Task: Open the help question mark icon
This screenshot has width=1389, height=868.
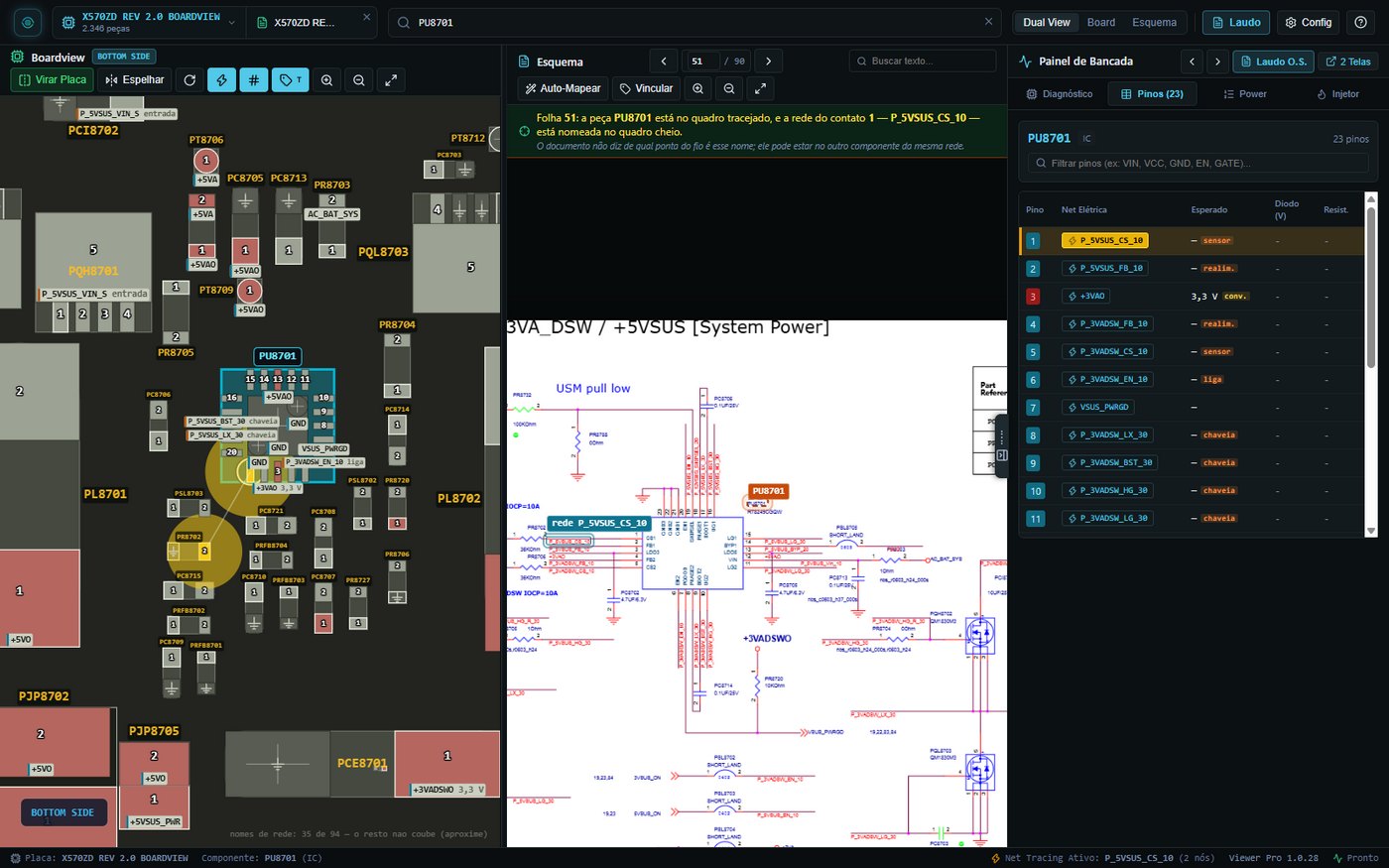Action: (x=1361, y=22)
